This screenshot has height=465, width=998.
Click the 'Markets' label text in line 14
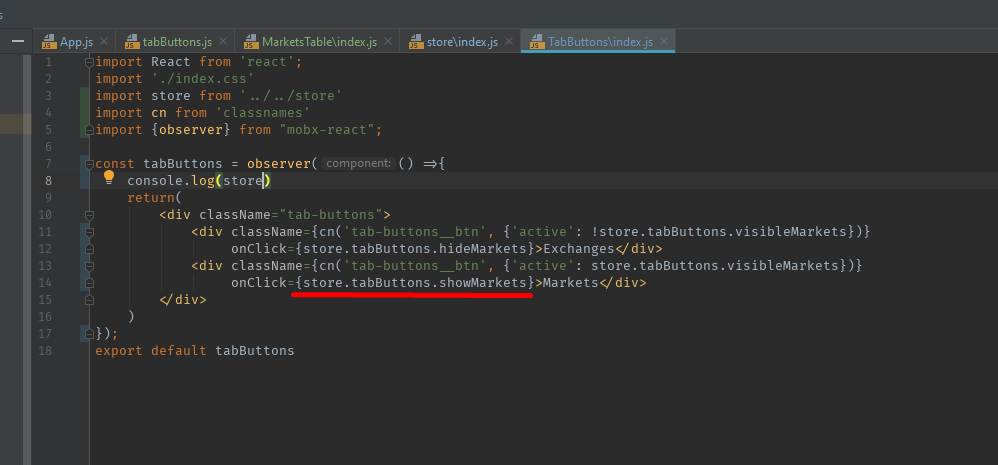[570, 283]
